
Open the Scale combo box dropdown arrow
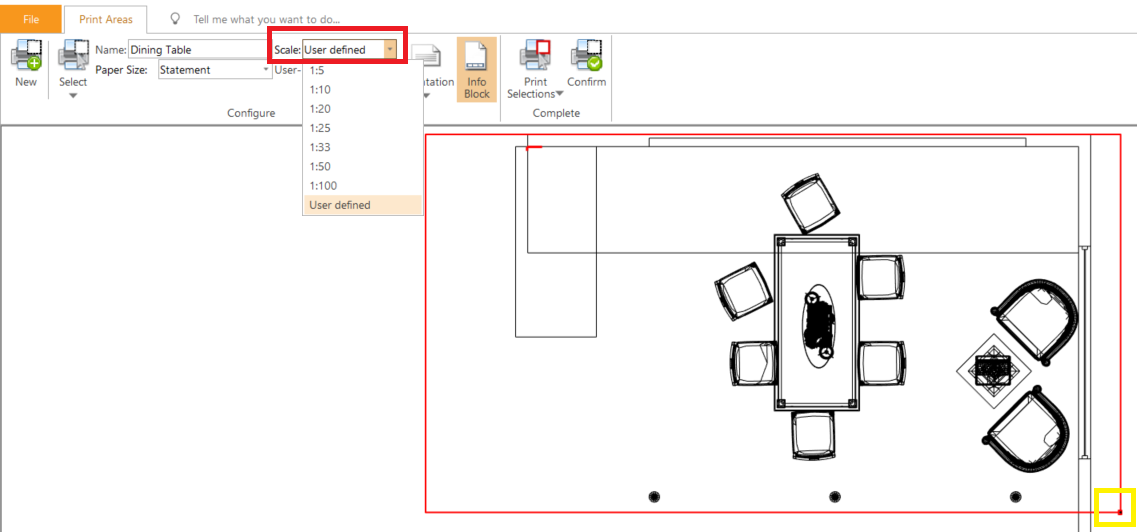click(x=390, y=50)
